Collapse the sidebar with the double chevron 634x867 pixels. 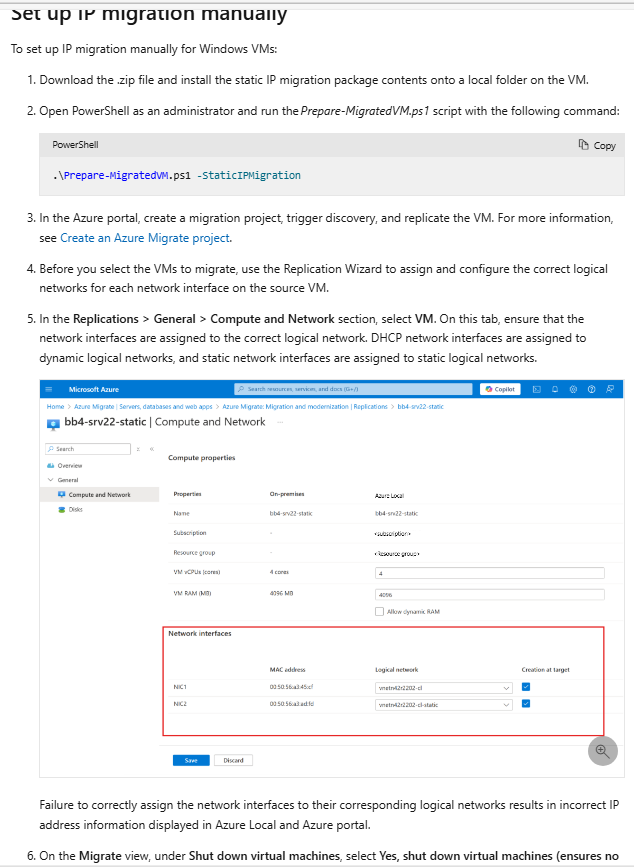(x=151, y=449)
